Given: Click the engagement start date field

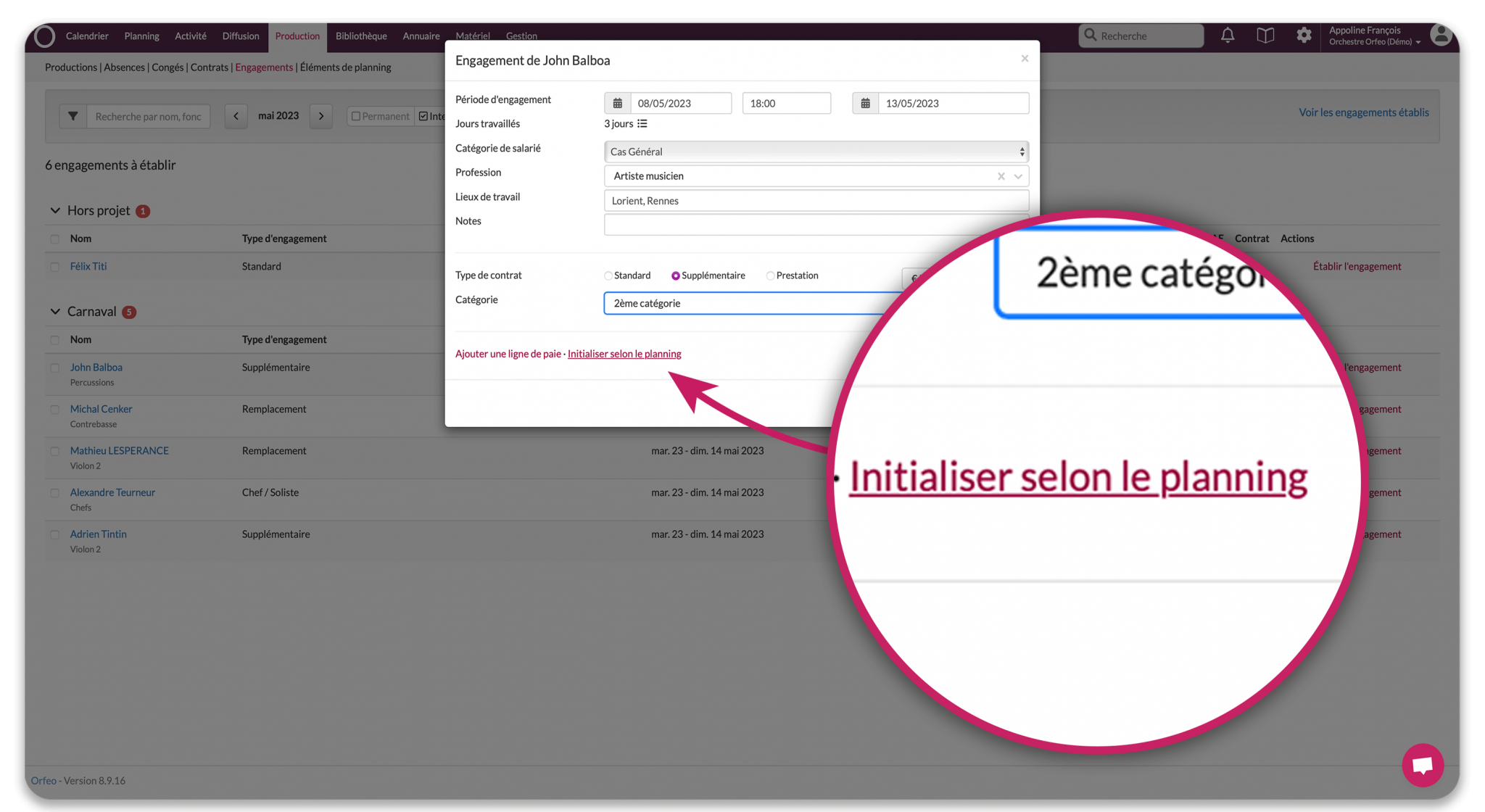Looking at the screenshot, I should click(x=681, y=103).
